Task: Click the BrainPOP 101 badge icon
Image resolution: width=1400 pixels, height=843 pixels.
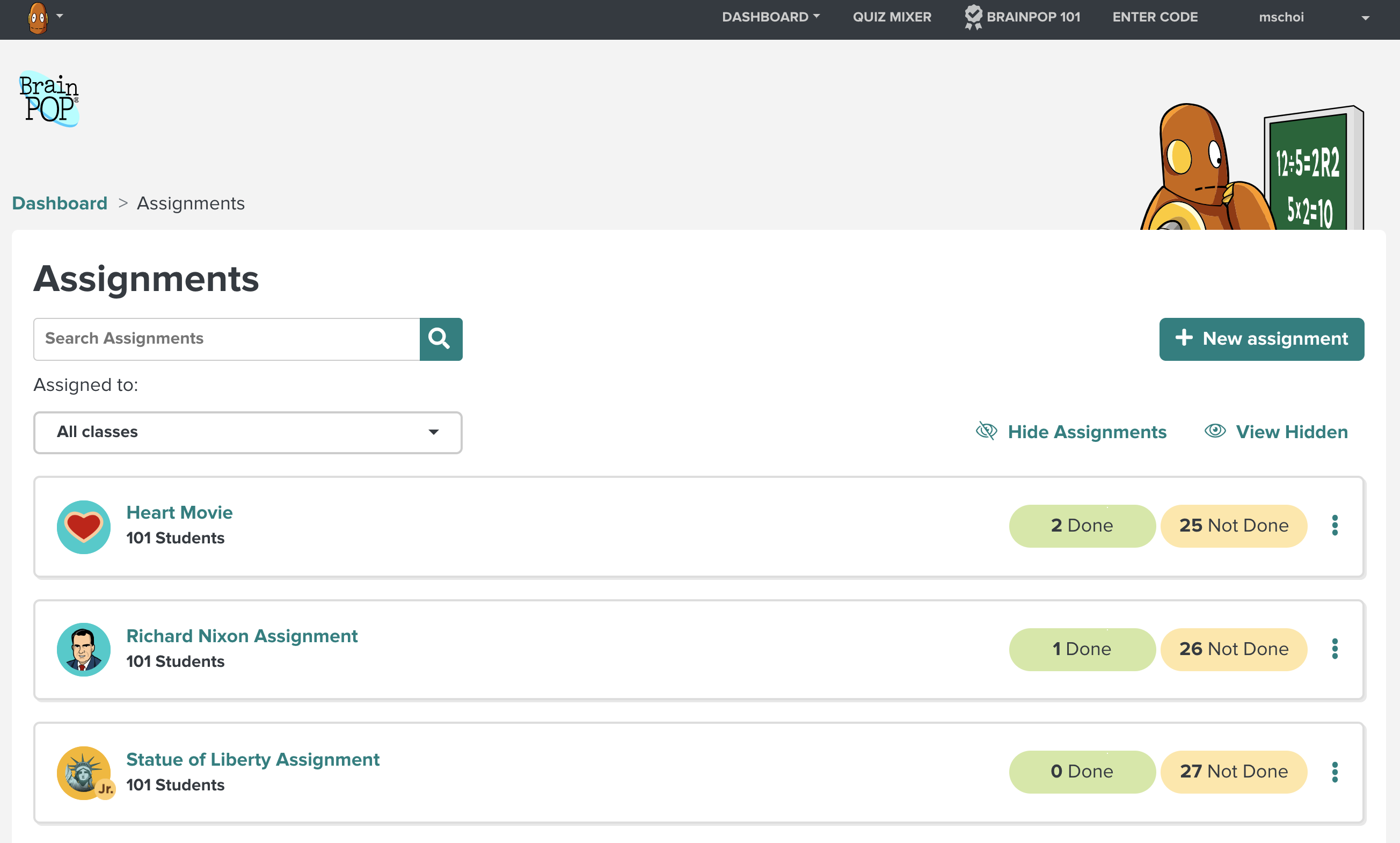Action: [973, 17]
